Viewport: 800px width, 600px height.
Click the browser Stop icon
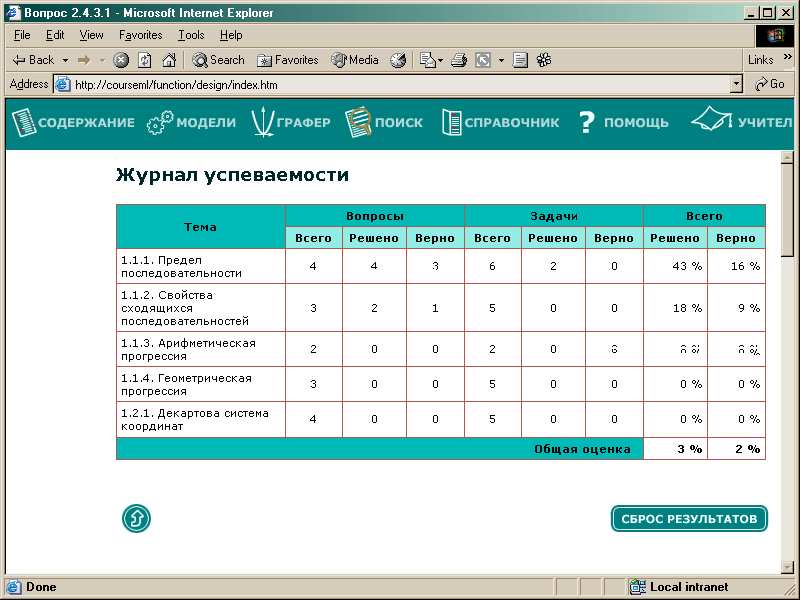pyautogui.click(x=121, y=60)
